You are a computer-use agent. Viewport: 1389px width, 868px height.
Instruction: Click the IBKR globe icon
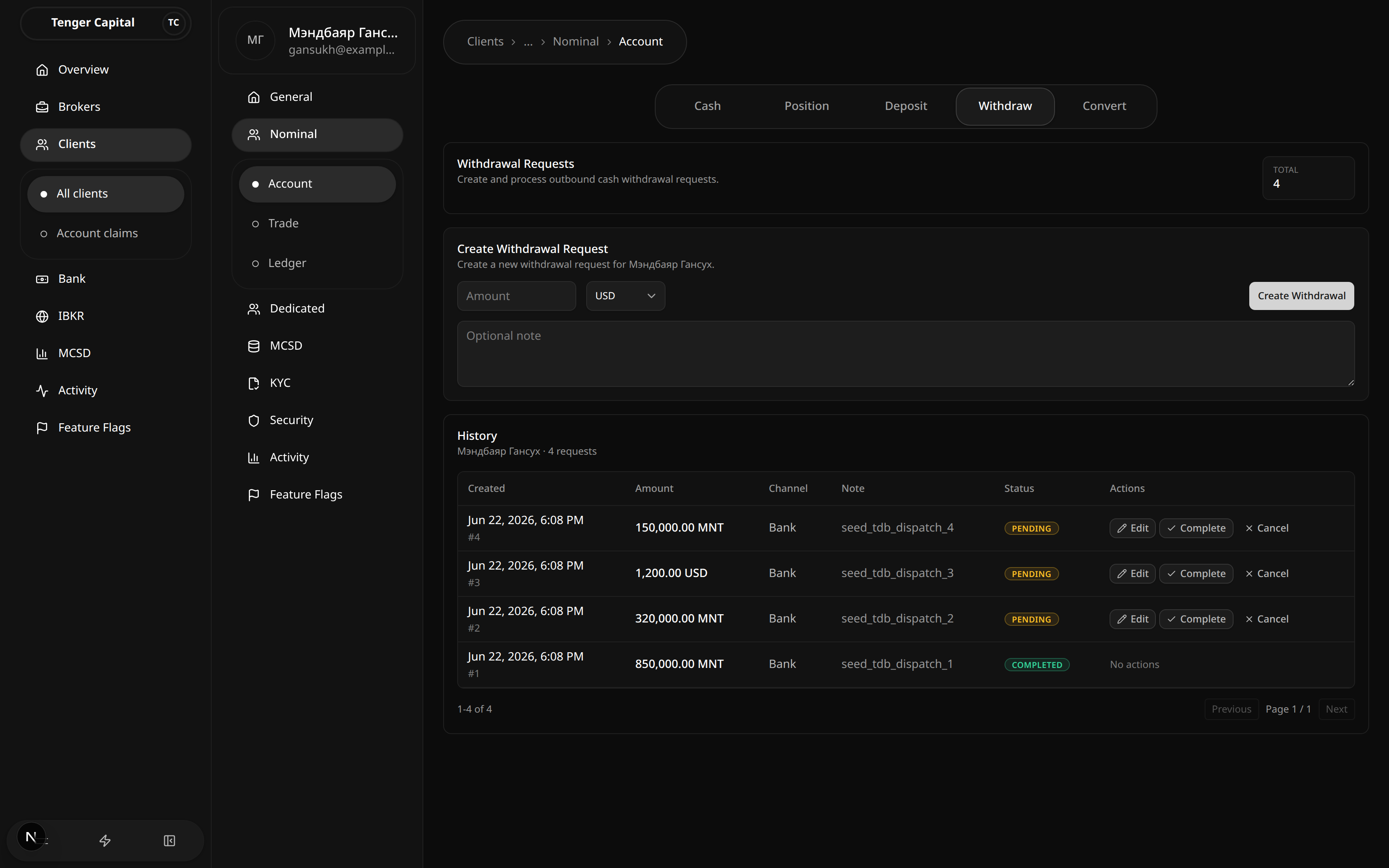[42, 316]
